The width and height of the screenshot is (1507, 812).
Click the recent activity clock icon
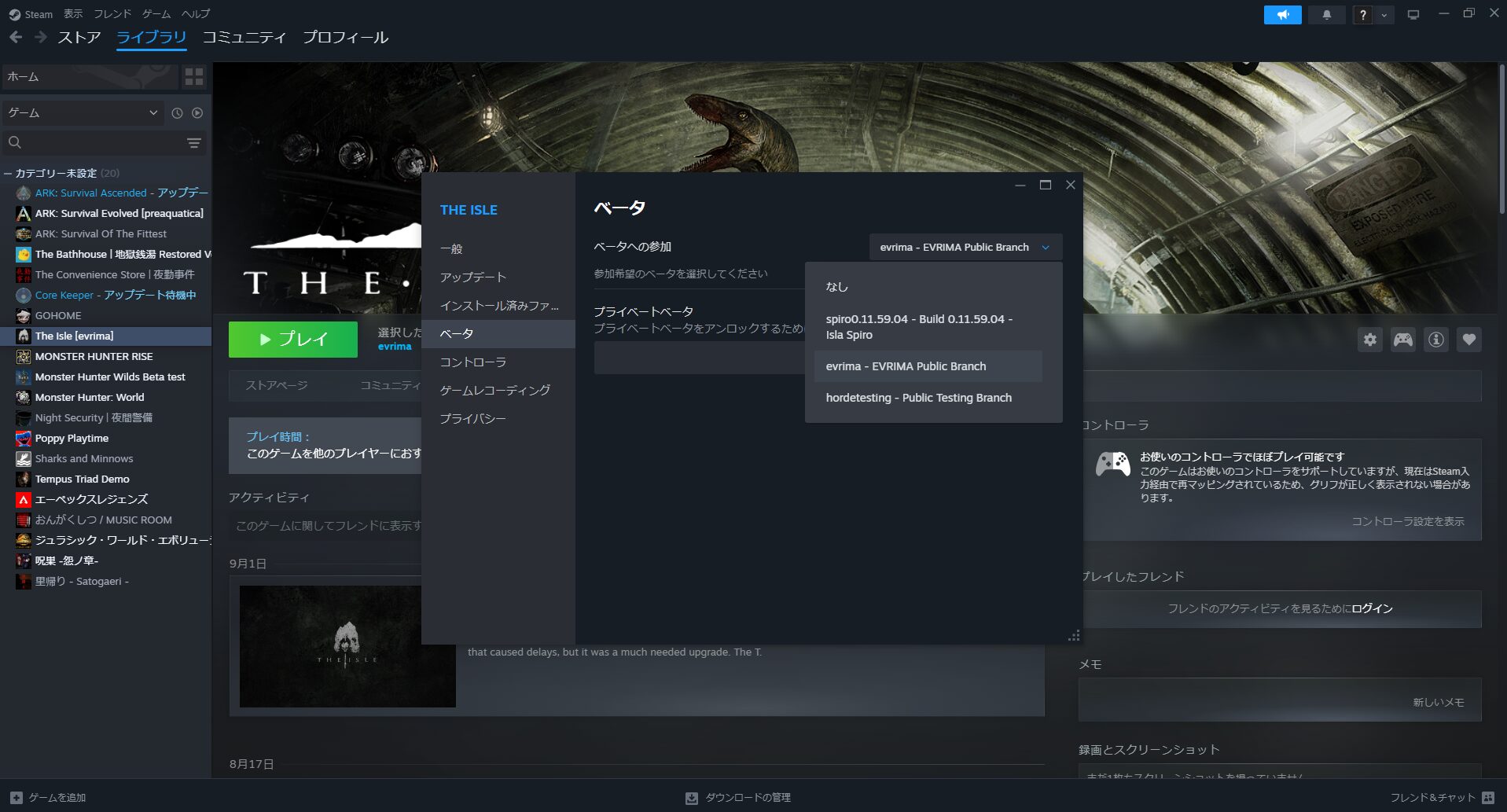click(177, 113)
